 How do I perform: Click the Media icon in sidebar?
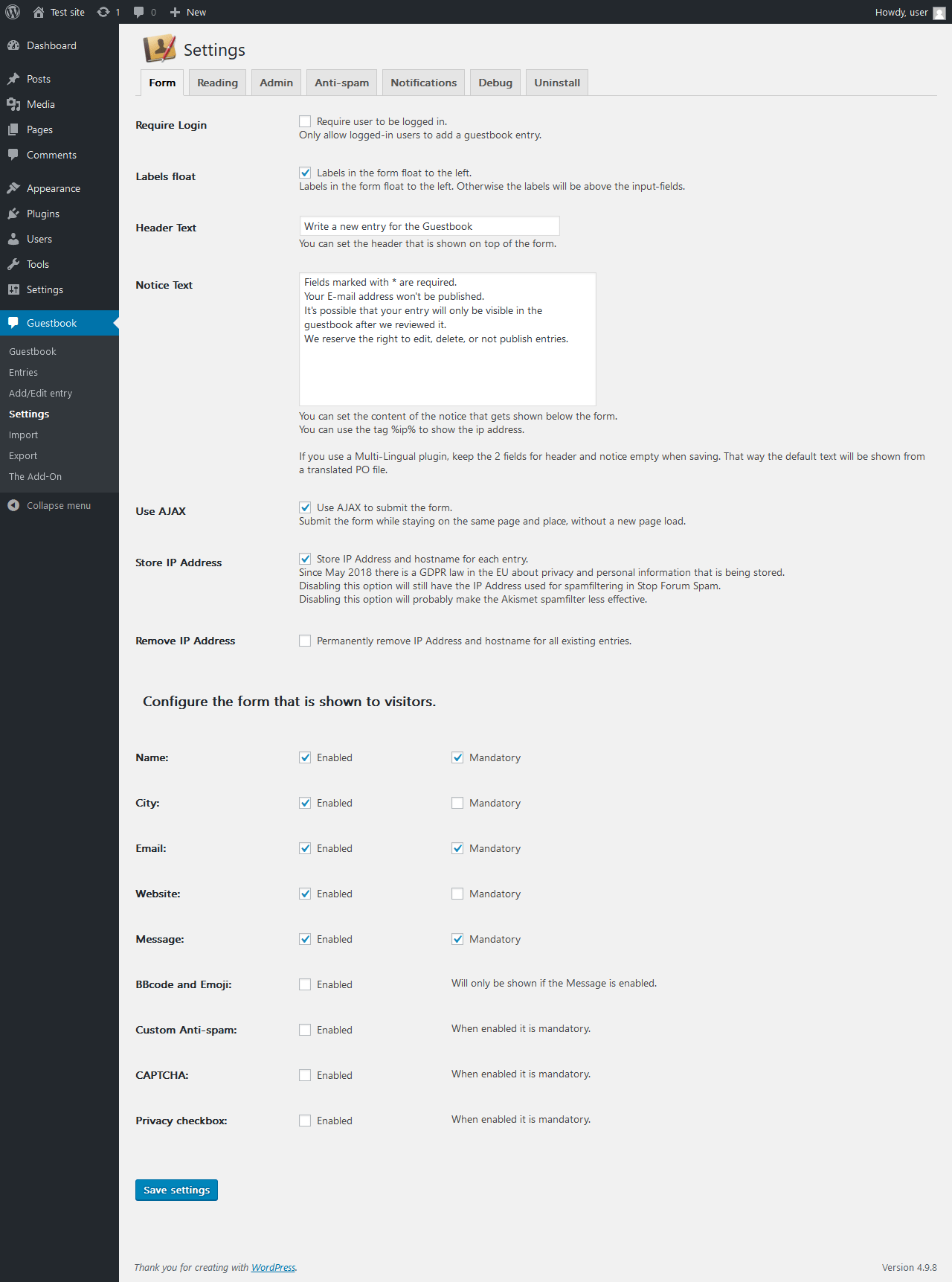13,104
